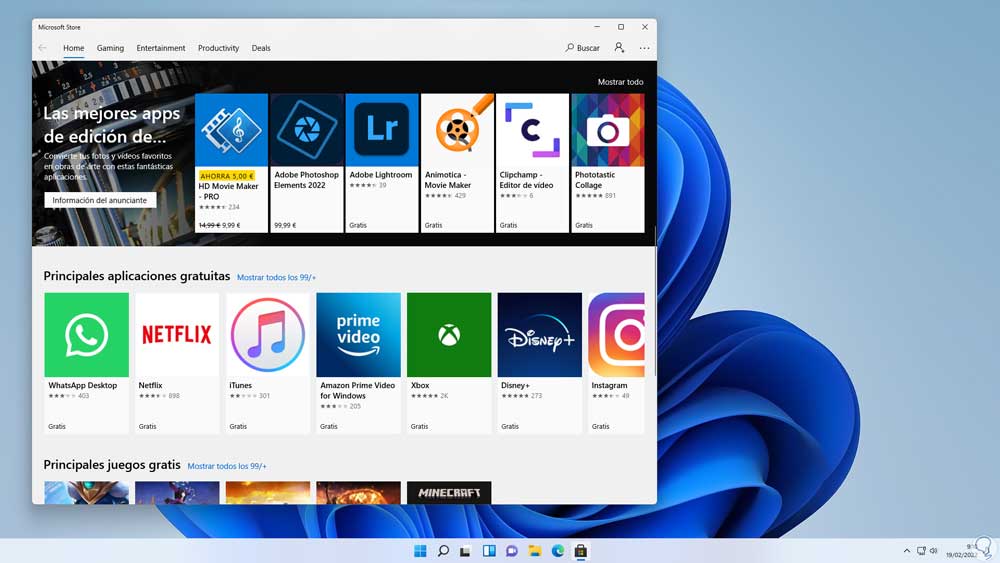The image size is (1000, 563).
Task: Switch to the Deals tab
Action: [x=261, y=48]
